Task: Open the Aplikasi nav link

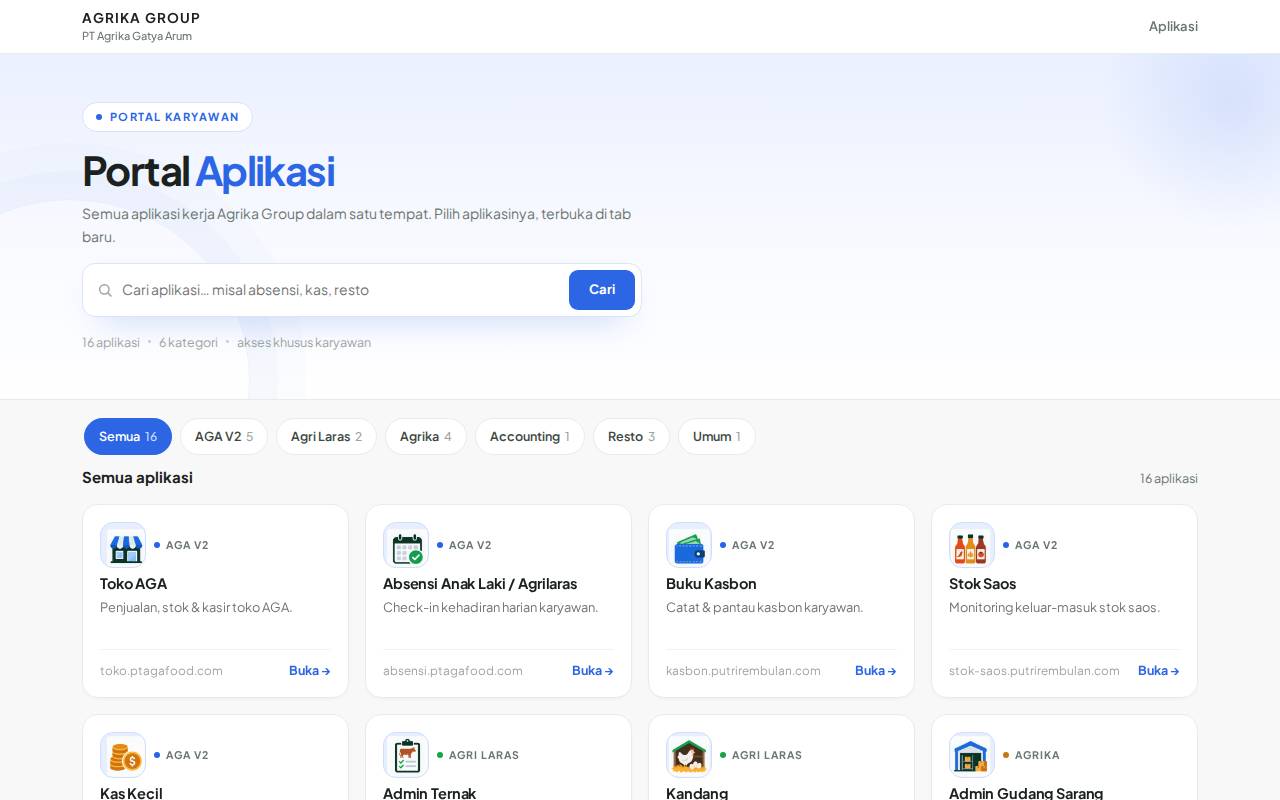Action: tap(1173, 26)
